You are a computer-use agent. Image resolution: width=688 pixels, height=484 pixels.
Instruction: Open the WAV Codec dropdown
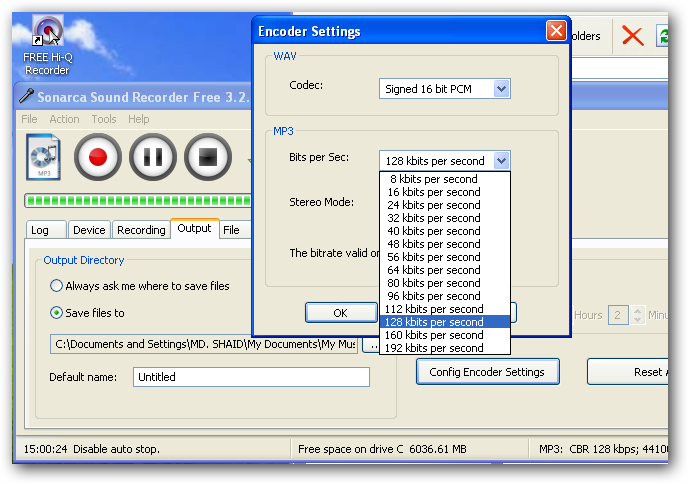pos(444,89)
